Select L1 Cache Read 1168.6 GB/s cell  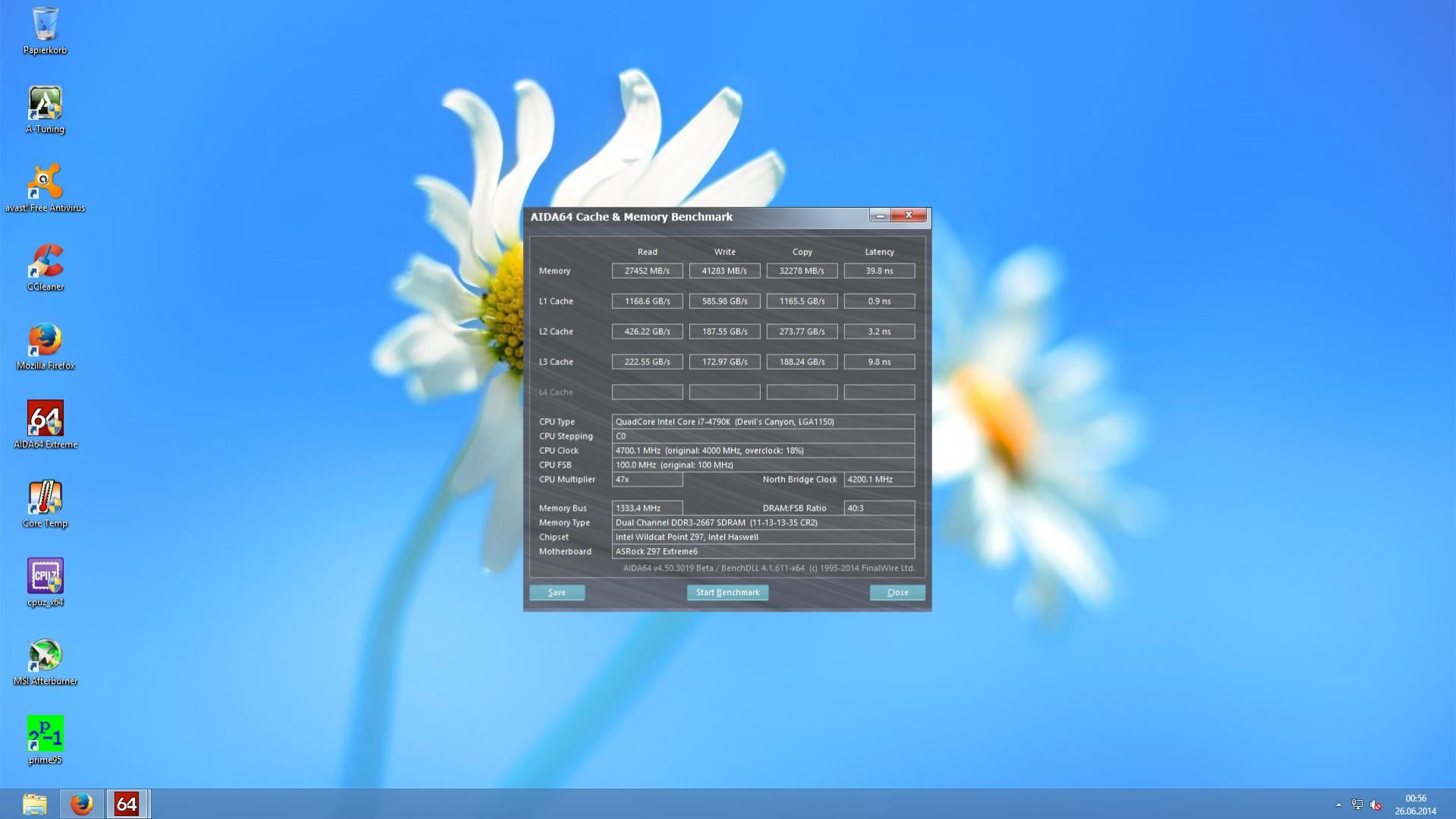point(647,301)
